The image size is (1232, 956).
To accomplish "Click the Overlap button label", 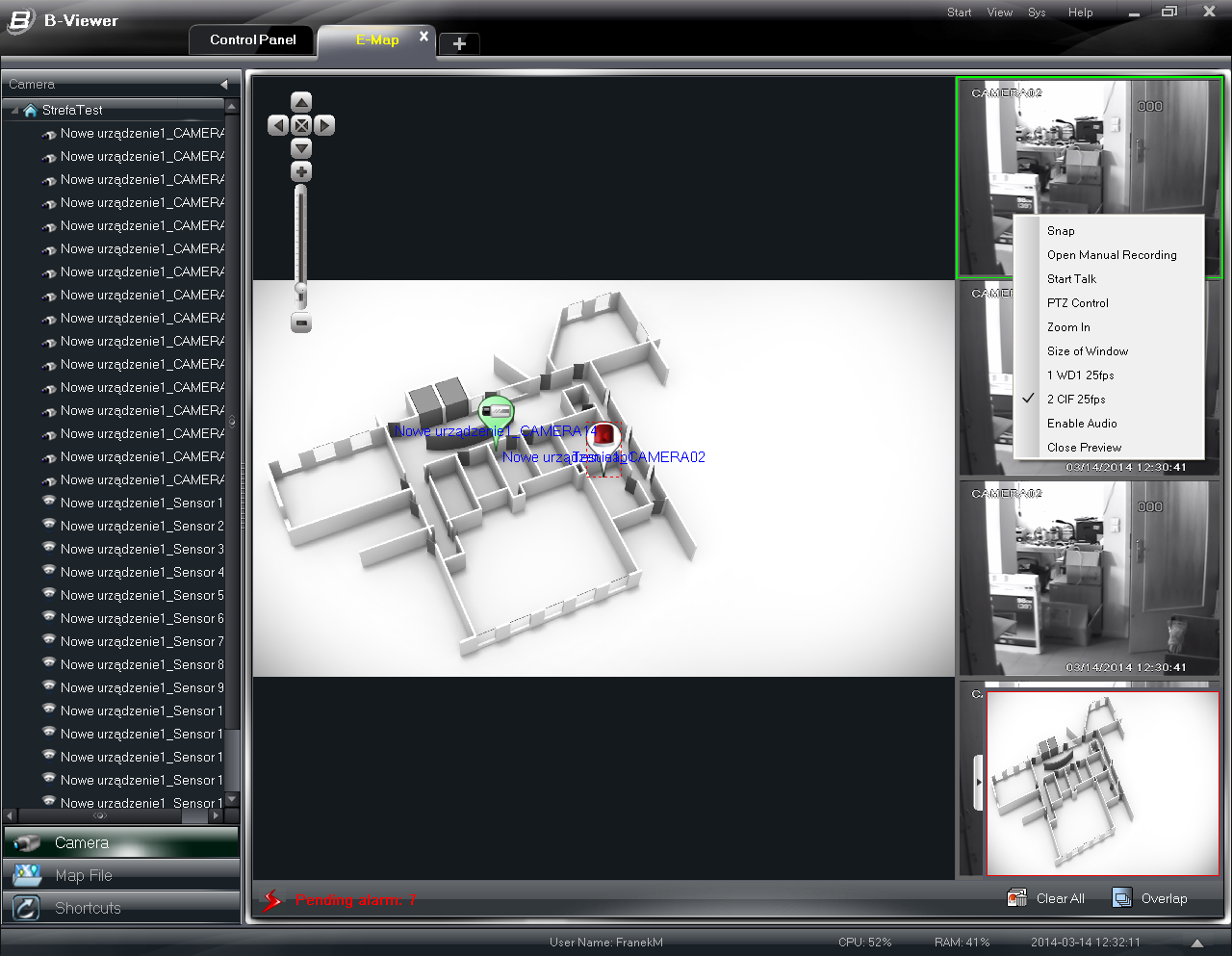I will 1164,899.
